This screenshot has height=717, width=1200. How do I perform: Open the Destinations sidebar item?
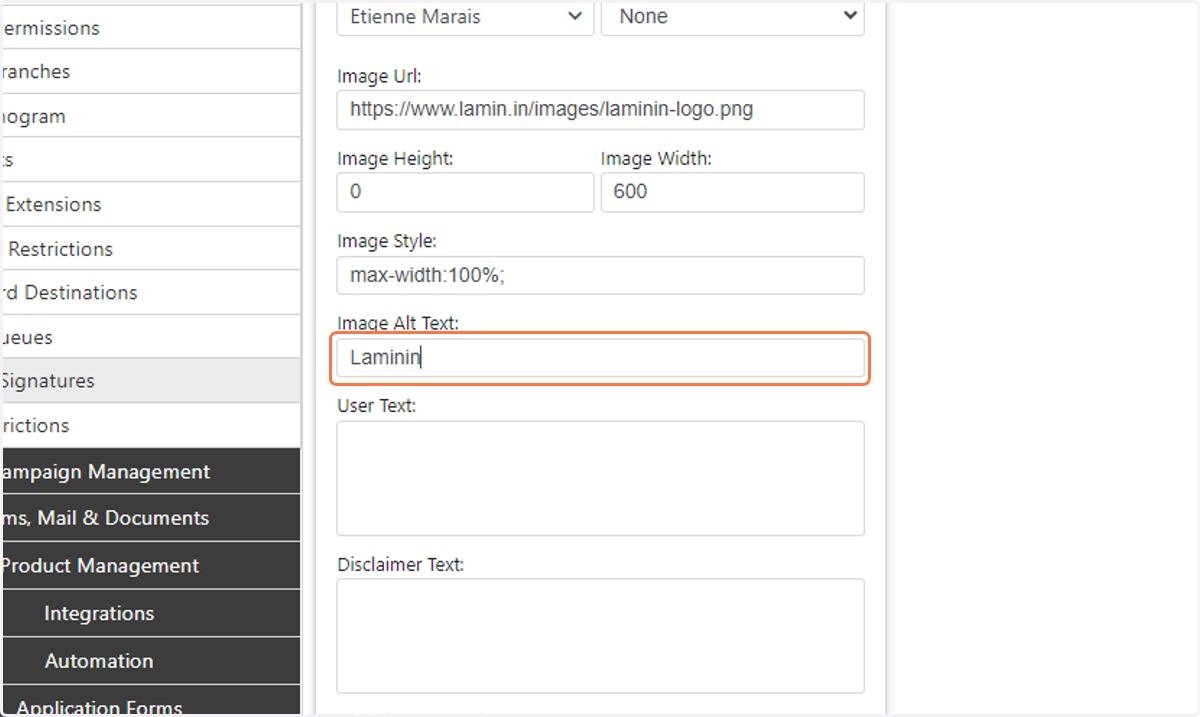tap(150, 293)
